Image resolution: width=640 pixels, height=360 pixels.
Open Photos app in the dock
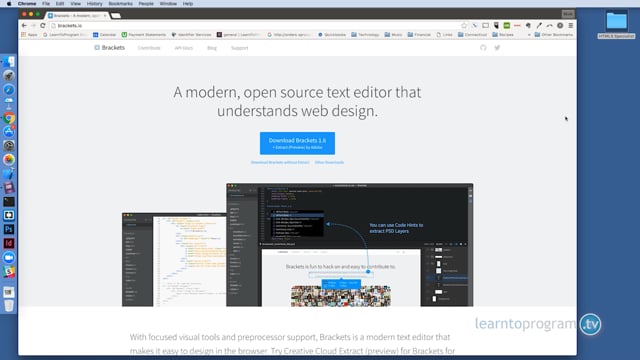pos(9,160)
